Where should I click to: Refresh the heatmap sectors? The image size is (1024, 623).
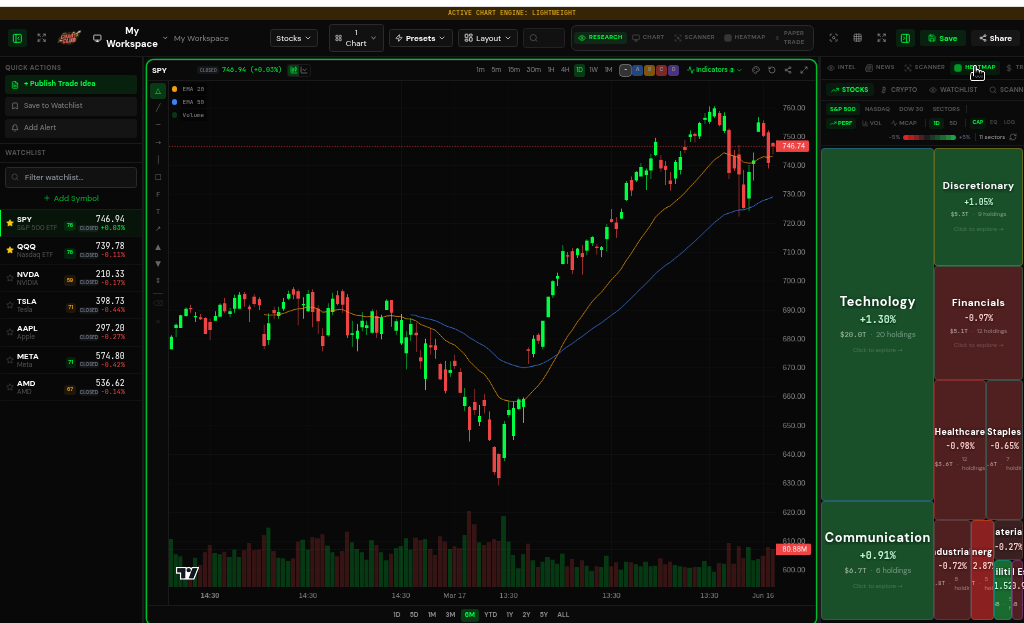point(1013,137)
